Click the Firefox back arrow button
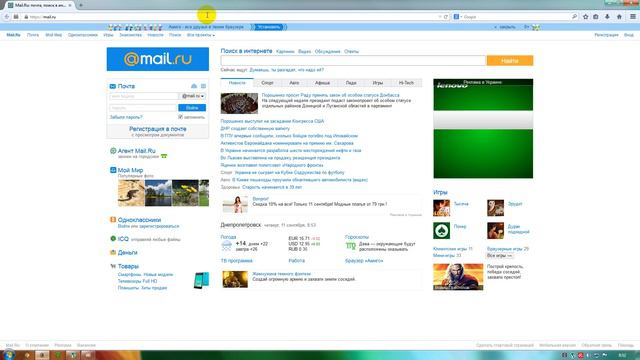The width and height of the screenshot is (640, 360). (7, 17)
